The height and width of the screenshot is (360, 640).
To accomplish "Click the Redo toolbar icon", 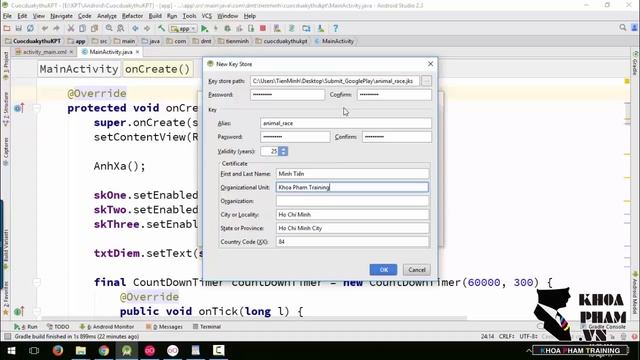I will tap(56, 28).
